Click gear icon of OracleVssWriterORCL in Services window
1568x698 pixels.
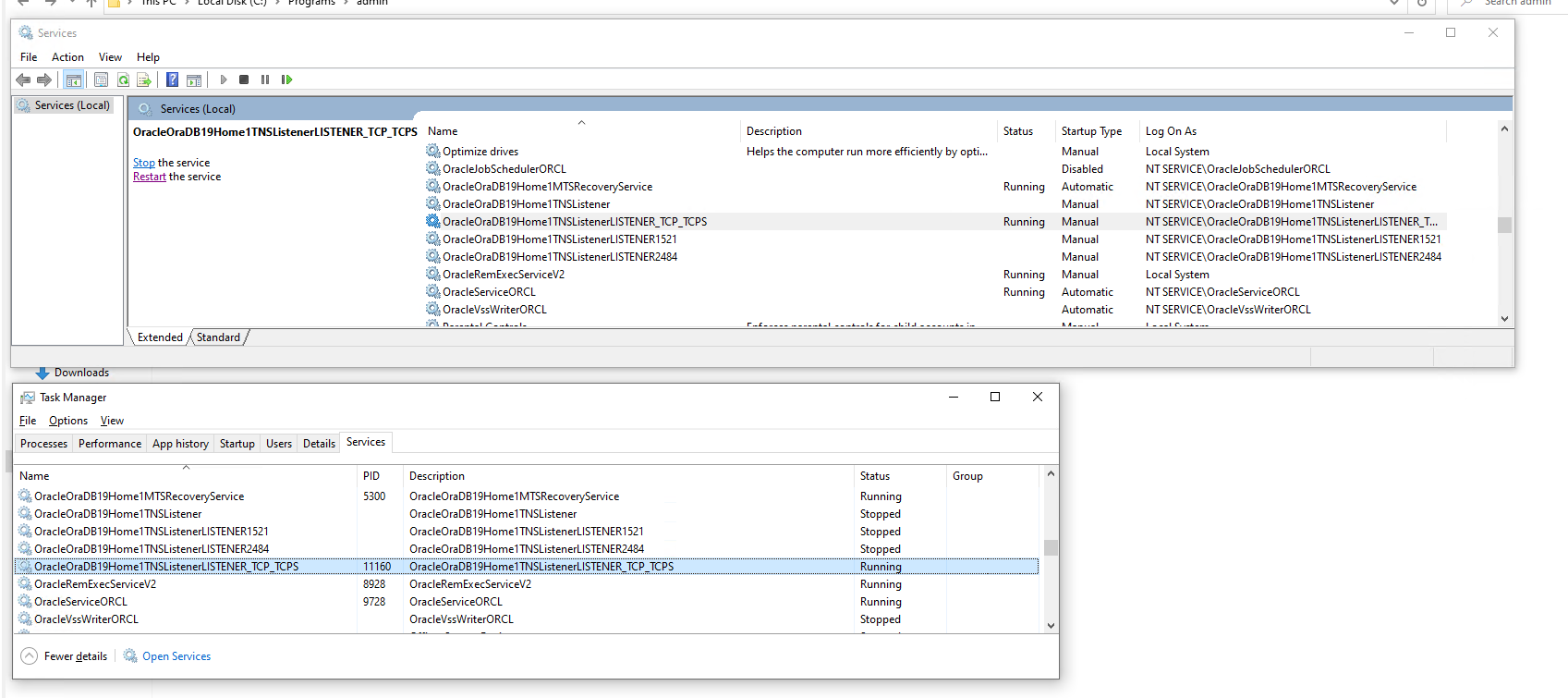coord(432,309)
